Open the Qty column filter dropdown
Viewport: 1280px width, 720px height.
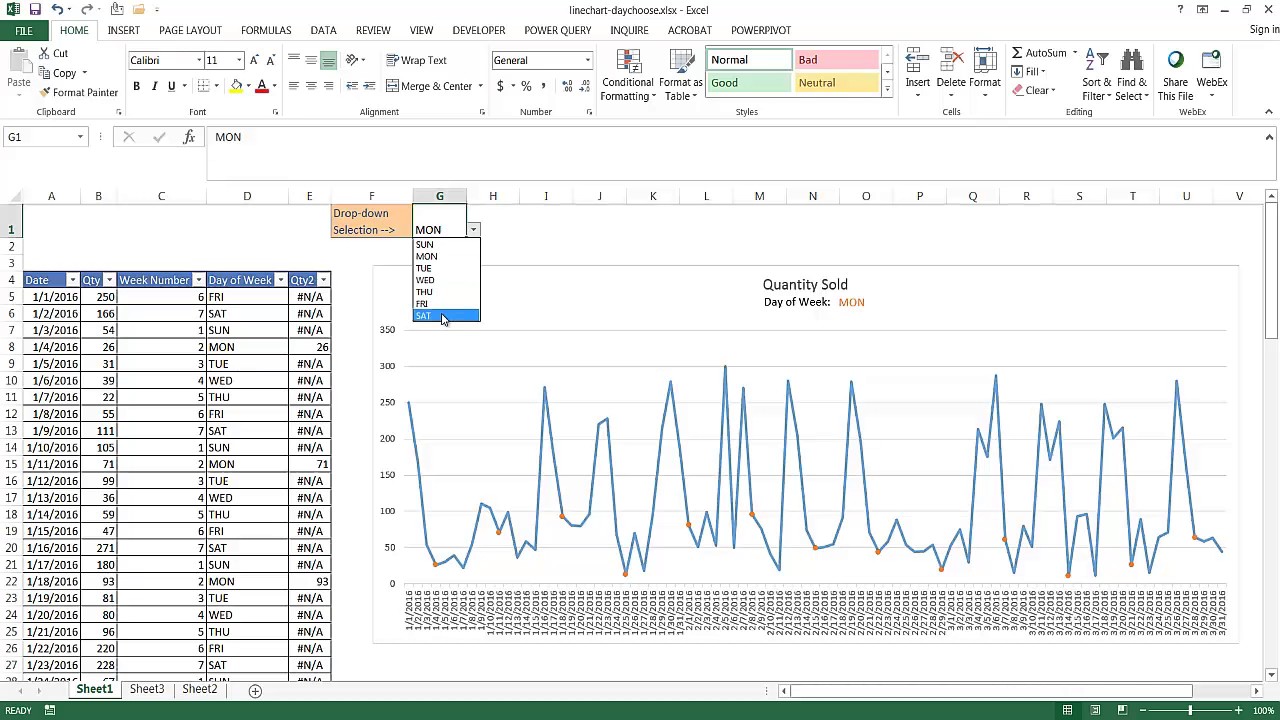110,280
